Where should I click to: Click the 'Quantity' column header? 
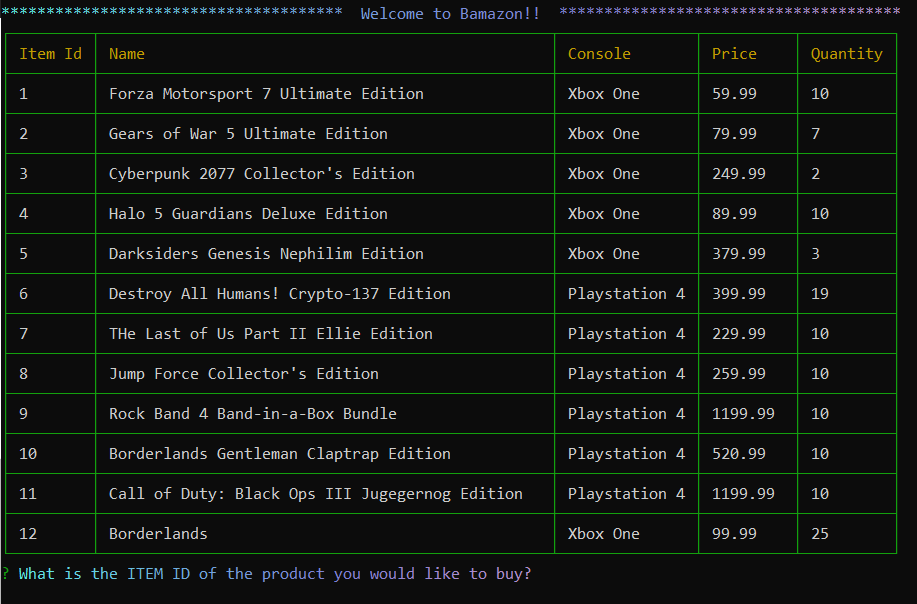(847, 54)
